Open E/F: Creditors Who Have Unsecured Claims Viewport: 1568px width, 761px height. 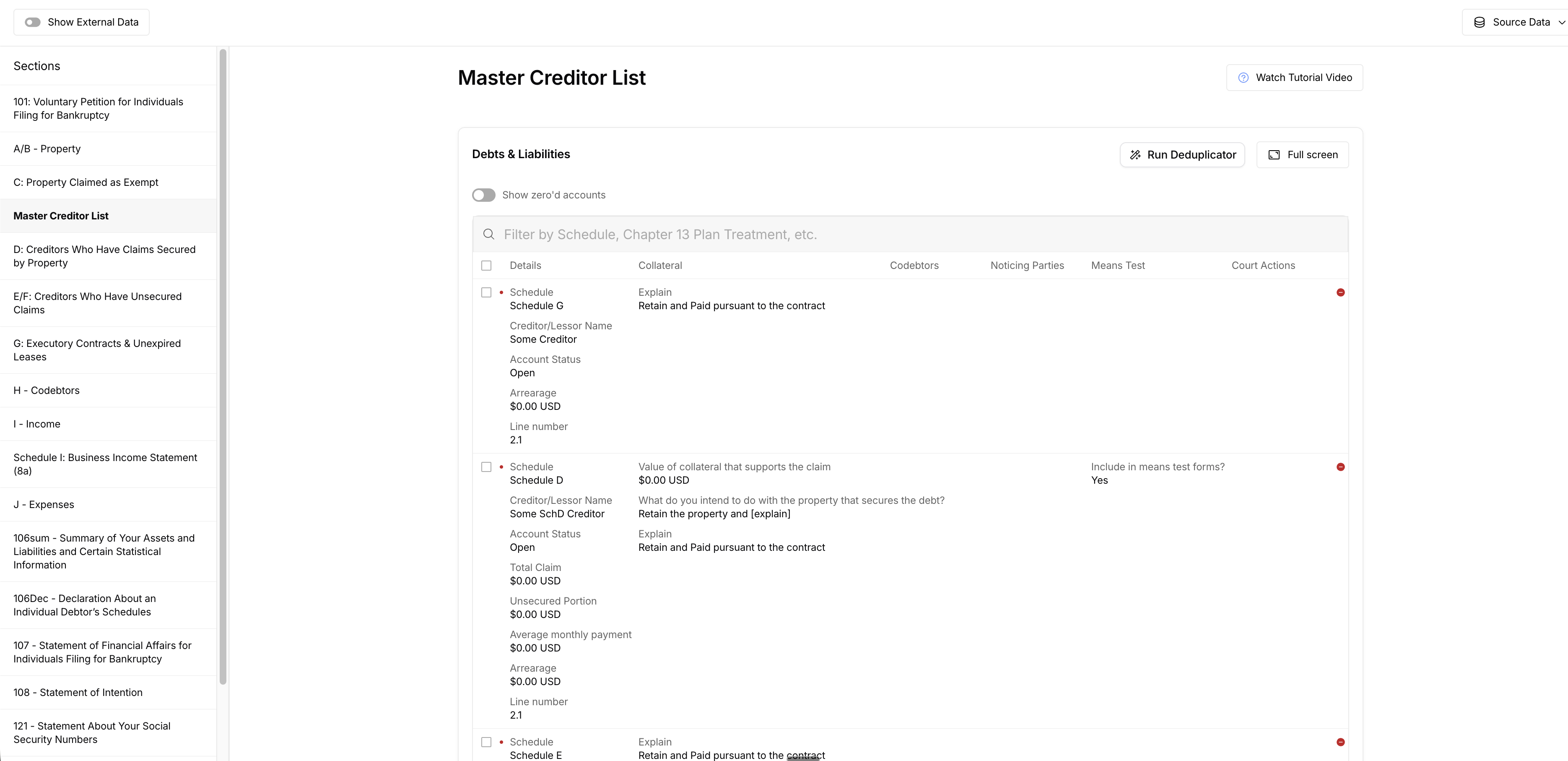tap(108, 303)
